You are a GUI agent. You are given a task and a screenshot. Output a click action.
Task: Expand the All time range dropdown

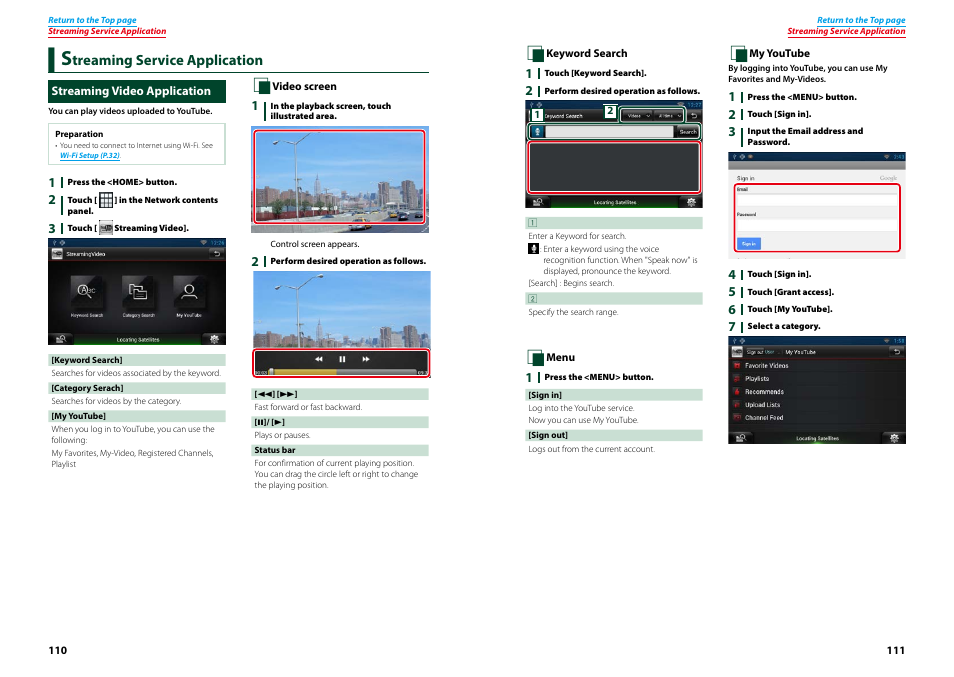point(667,115)
